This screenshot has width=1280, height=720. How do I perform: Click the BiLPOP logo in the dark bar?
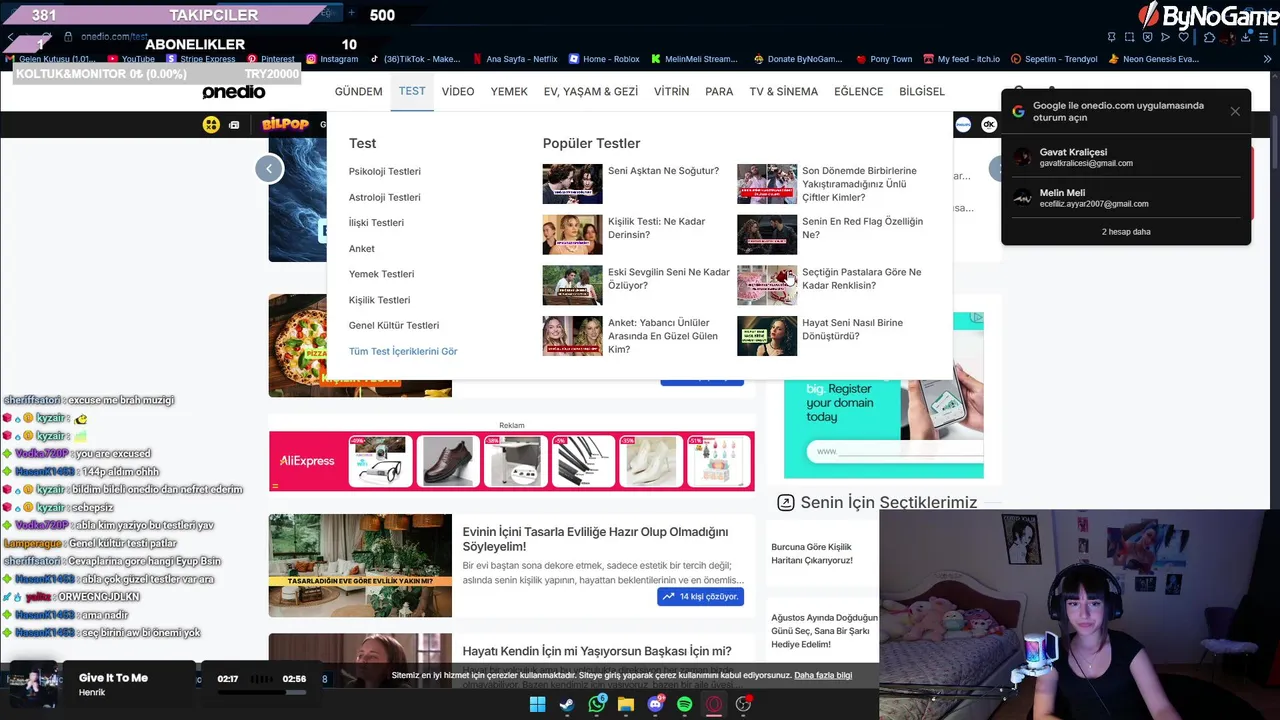pos(285,124)
